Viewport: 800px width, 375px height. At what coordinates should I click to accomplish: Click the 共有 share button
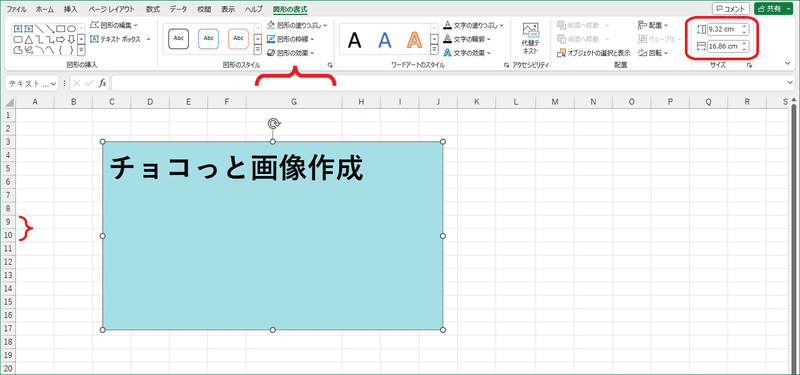pos(772,9)
